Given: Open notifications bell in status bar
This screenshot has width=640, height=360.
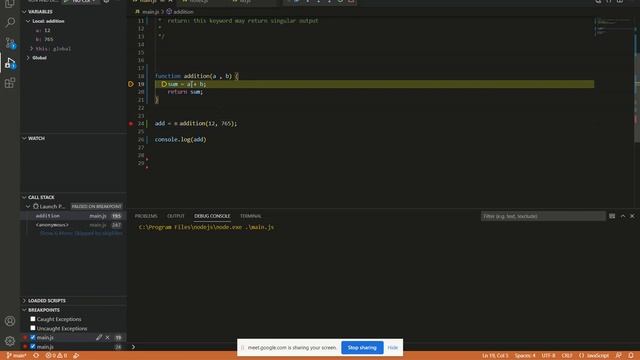Looking at the screenshot, I should pos(631,356).
